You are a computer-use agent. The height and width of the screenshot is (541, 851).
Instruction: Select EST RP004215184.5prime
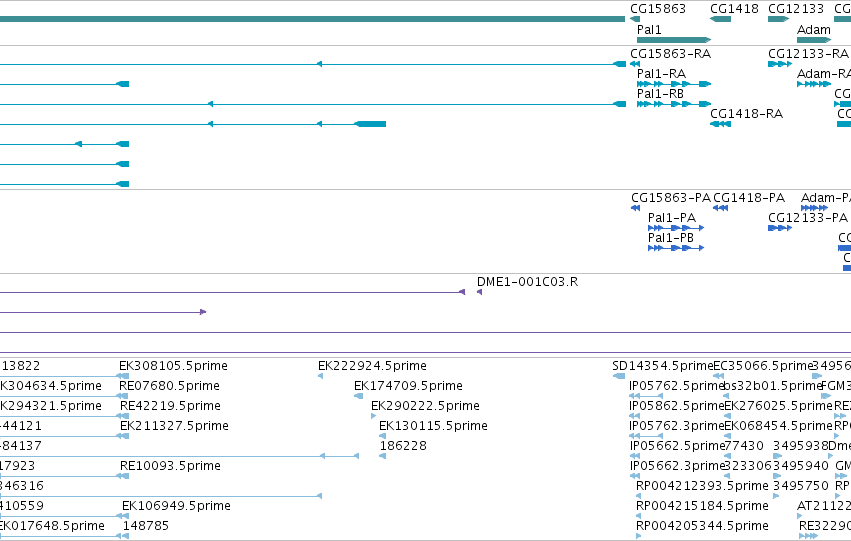702,506
